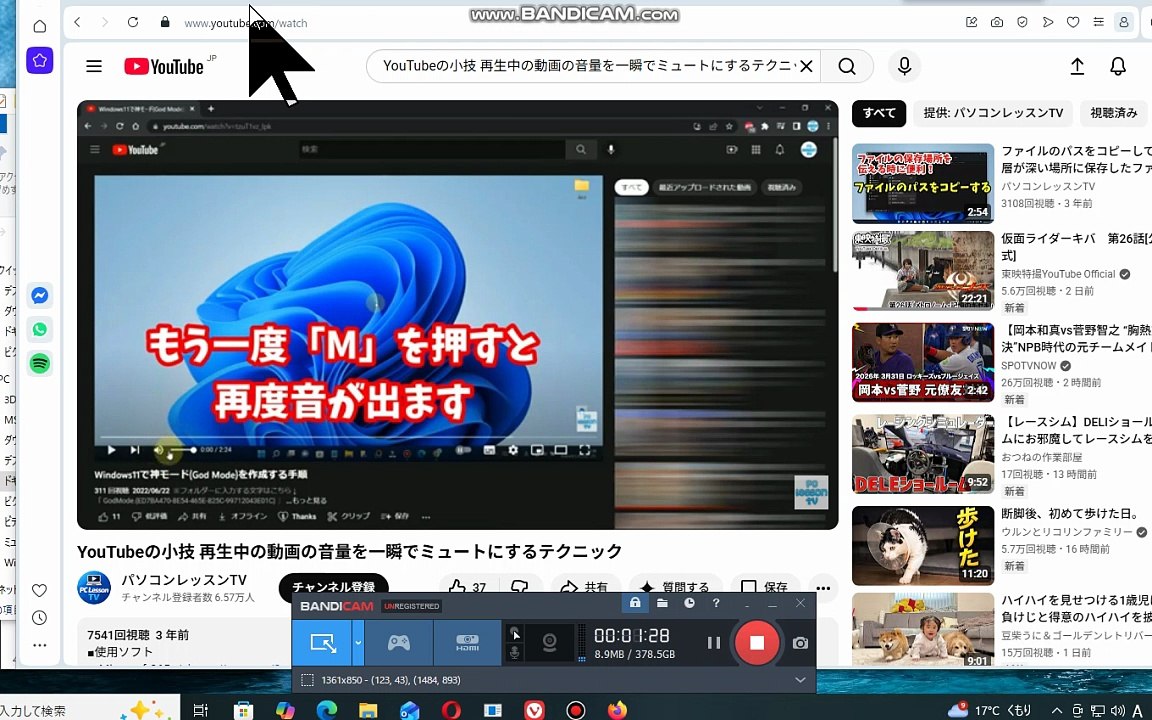Open Aria AI in the Opera sidebar

point(40,60)
